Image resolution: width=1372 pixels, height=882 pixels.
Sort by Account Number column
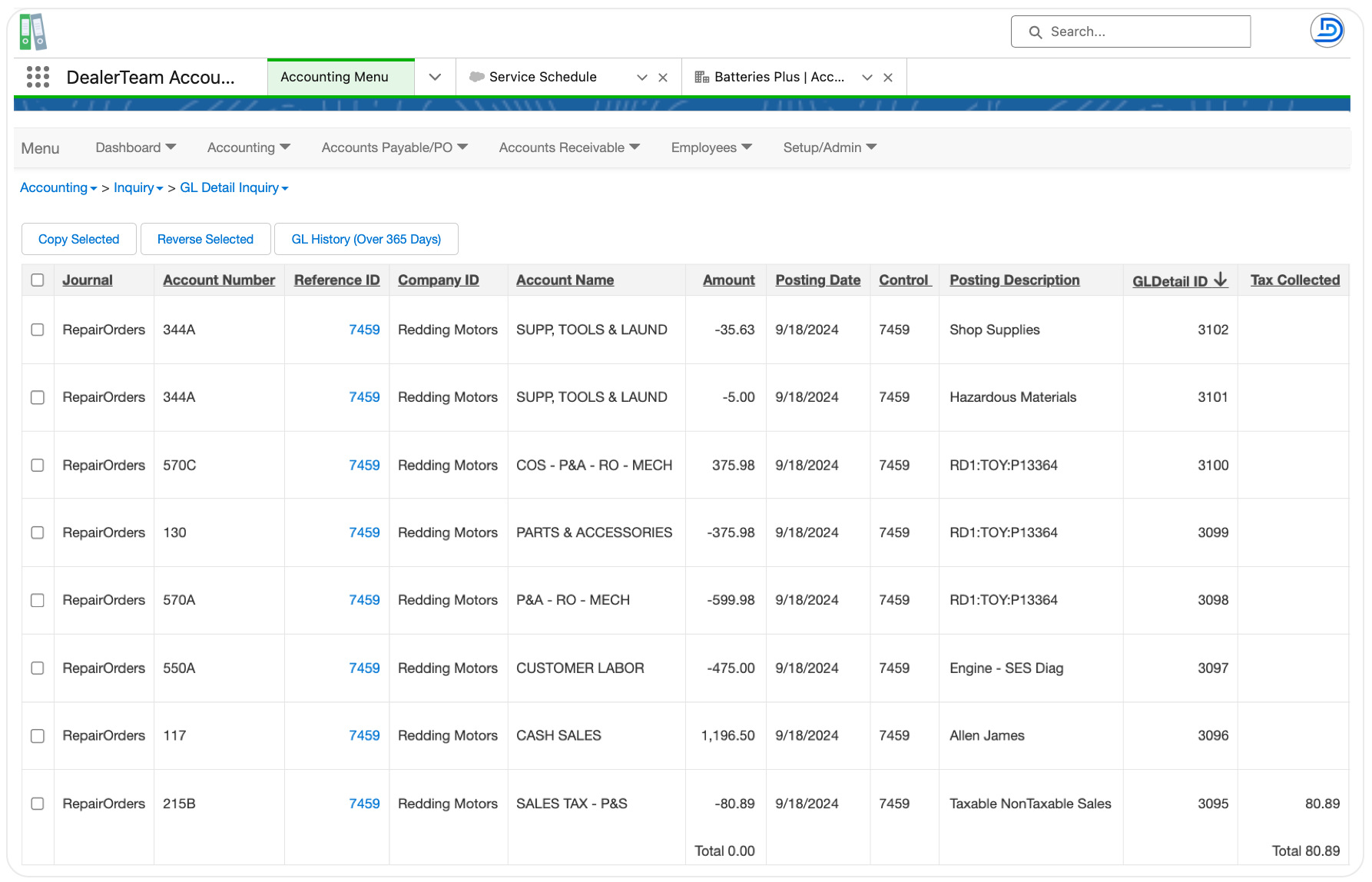pos(219,280)
